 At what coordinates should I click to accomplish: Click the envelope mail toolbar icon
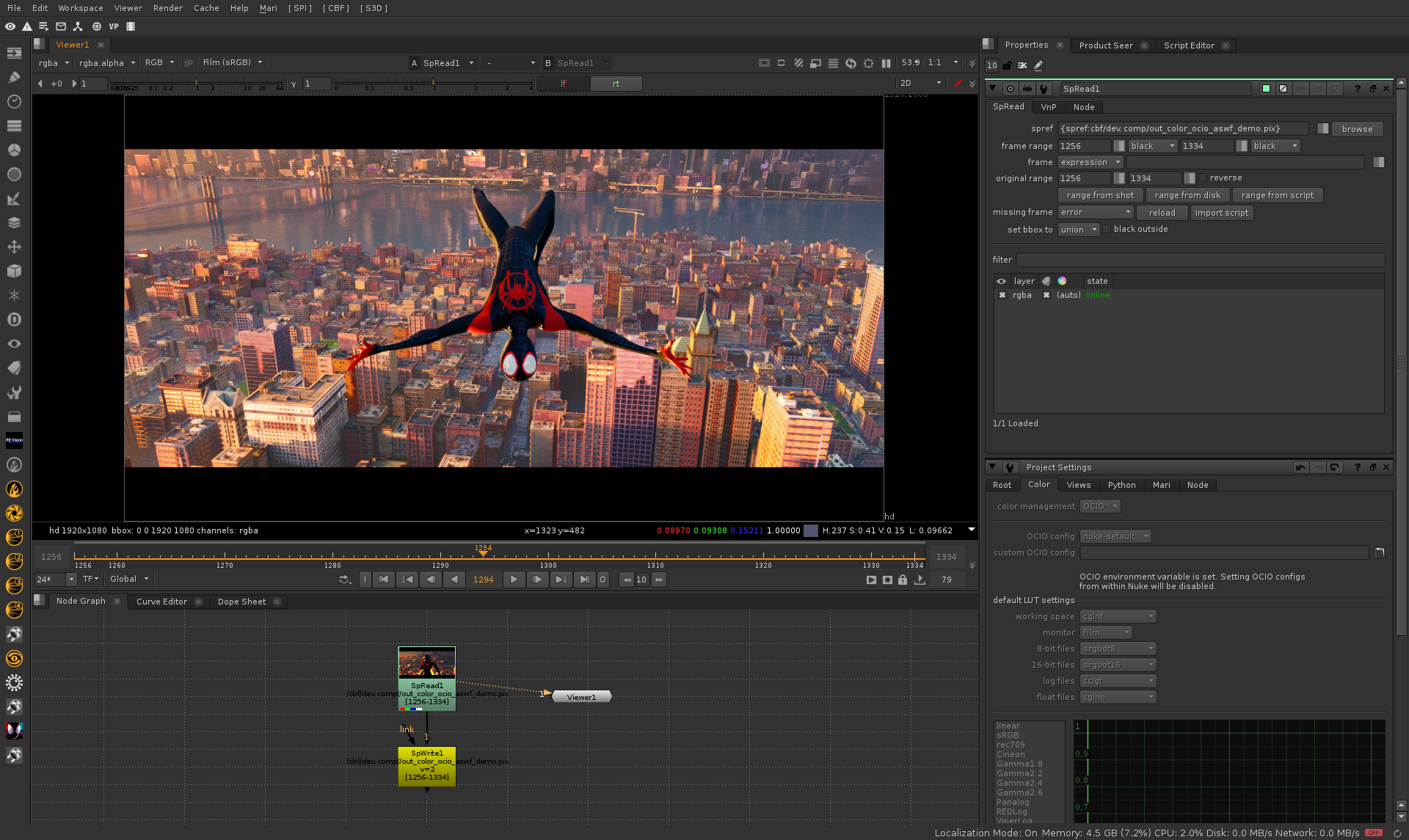click(61, 26)
